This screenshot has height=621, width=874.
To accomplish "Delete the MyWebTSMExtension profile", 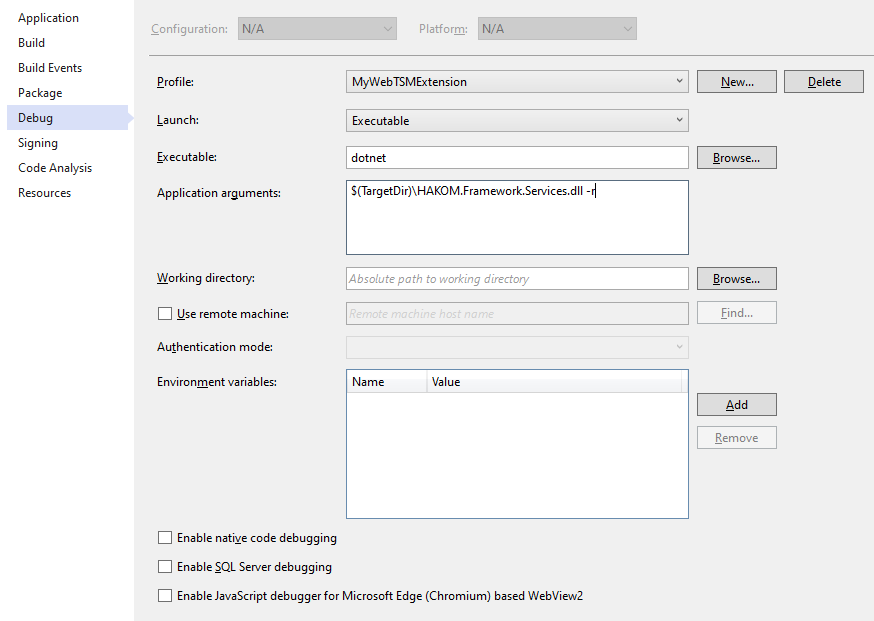I will click(x=824, y=82).
